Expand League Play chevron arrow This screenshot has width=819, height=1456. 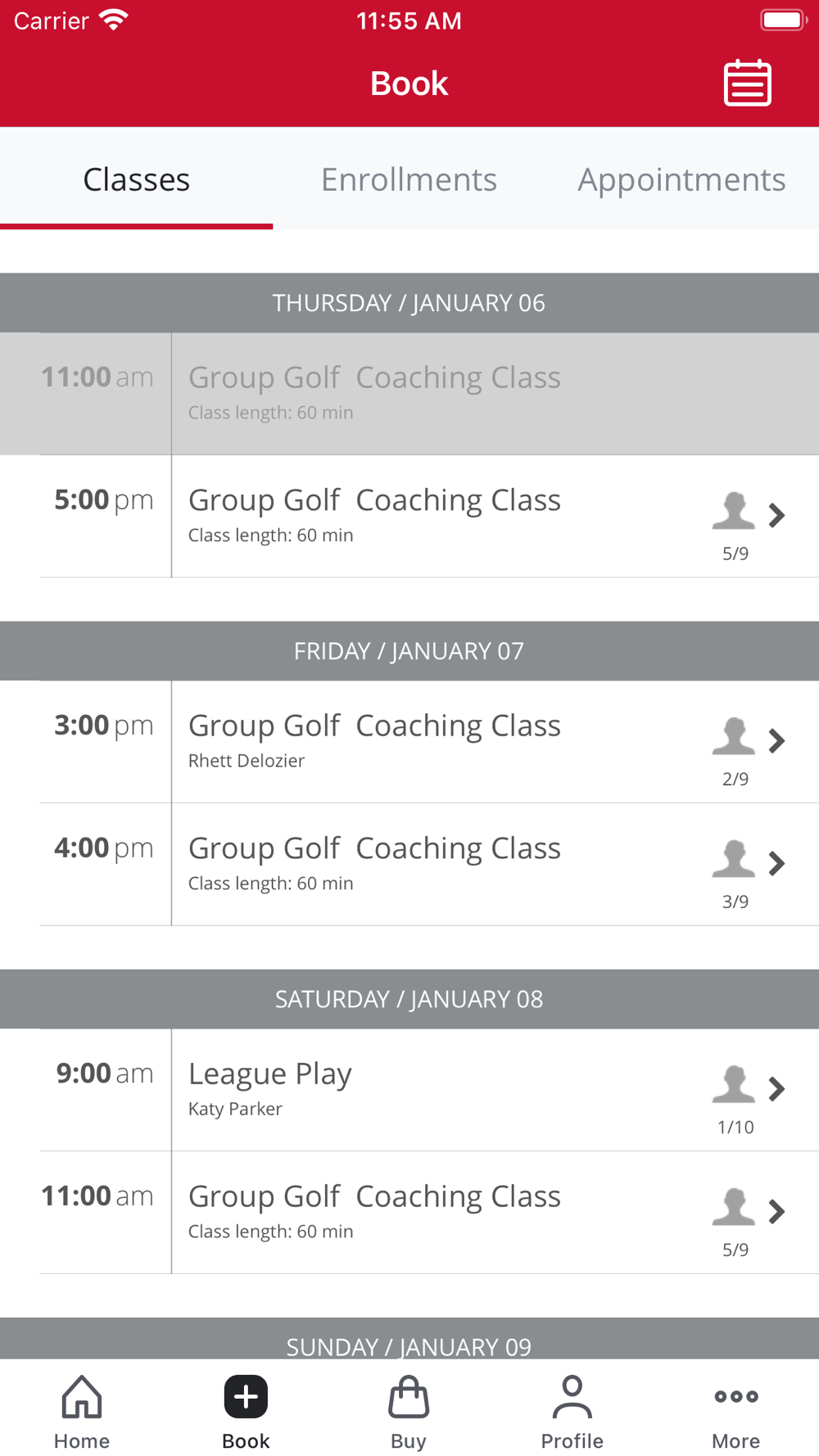(x=776, y=1088)
